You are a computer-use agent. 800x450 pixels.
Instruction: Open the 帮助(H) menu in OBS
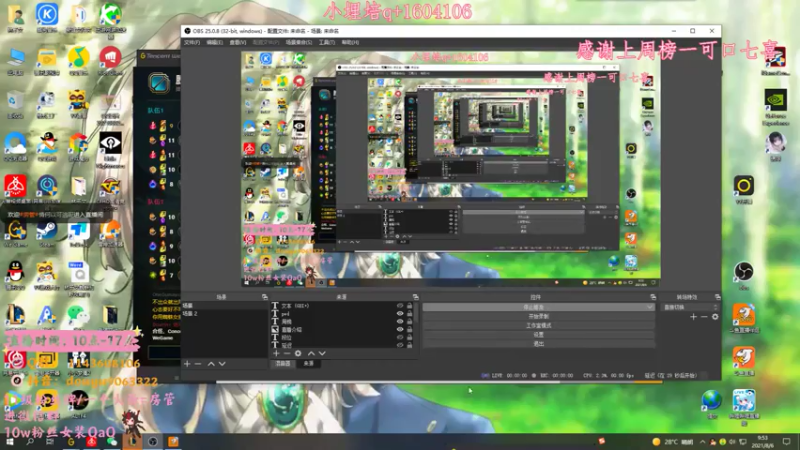[x=350, y=42]
